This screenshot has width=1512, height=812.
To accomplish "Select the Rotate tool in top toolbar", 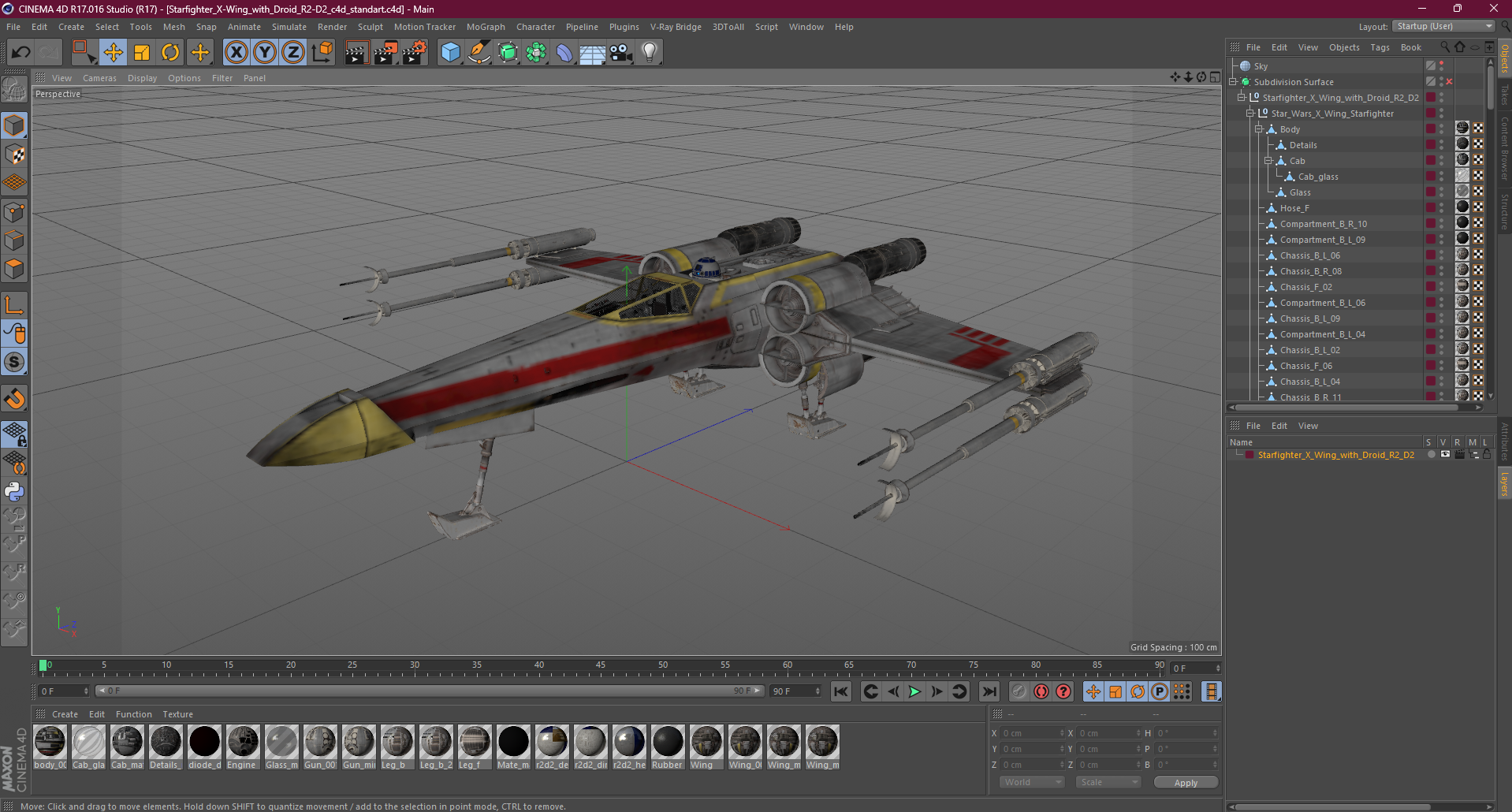I will point(170,52).
